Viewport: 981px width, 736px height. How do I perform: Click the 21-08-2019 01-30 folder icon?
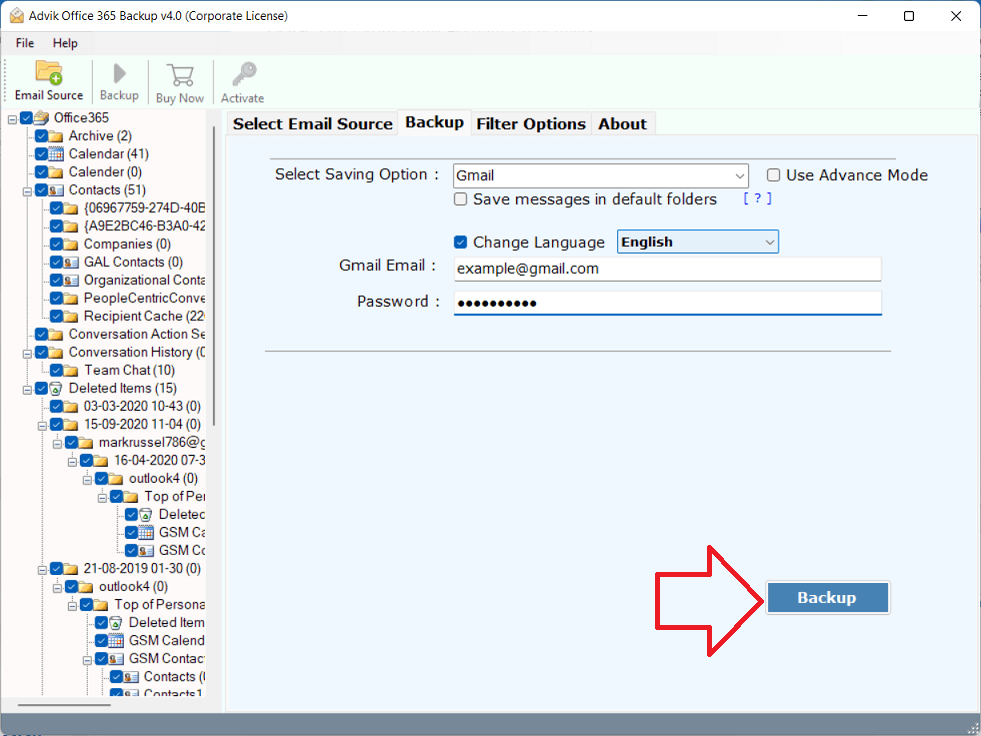coord(71,569)
